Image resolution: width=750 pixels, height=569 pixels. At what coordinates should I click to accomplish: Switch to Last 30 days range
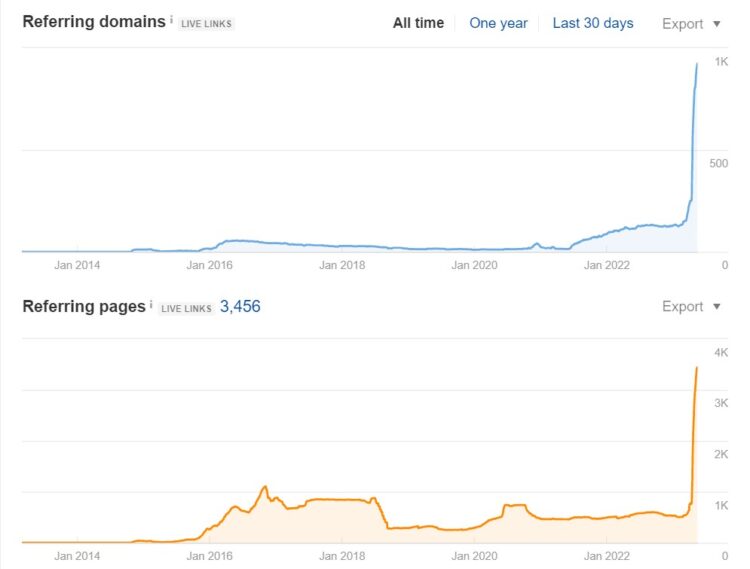tap(593, 23)
